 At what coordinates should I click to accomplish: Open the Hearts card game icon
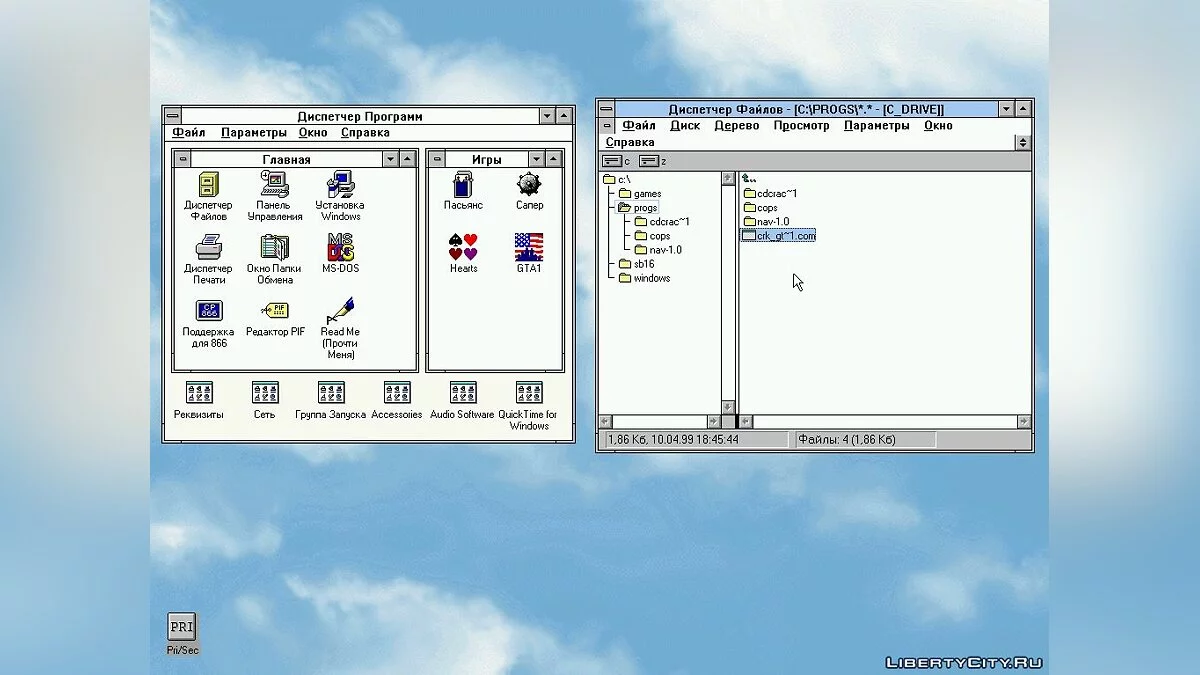click(x=463, y=247)
